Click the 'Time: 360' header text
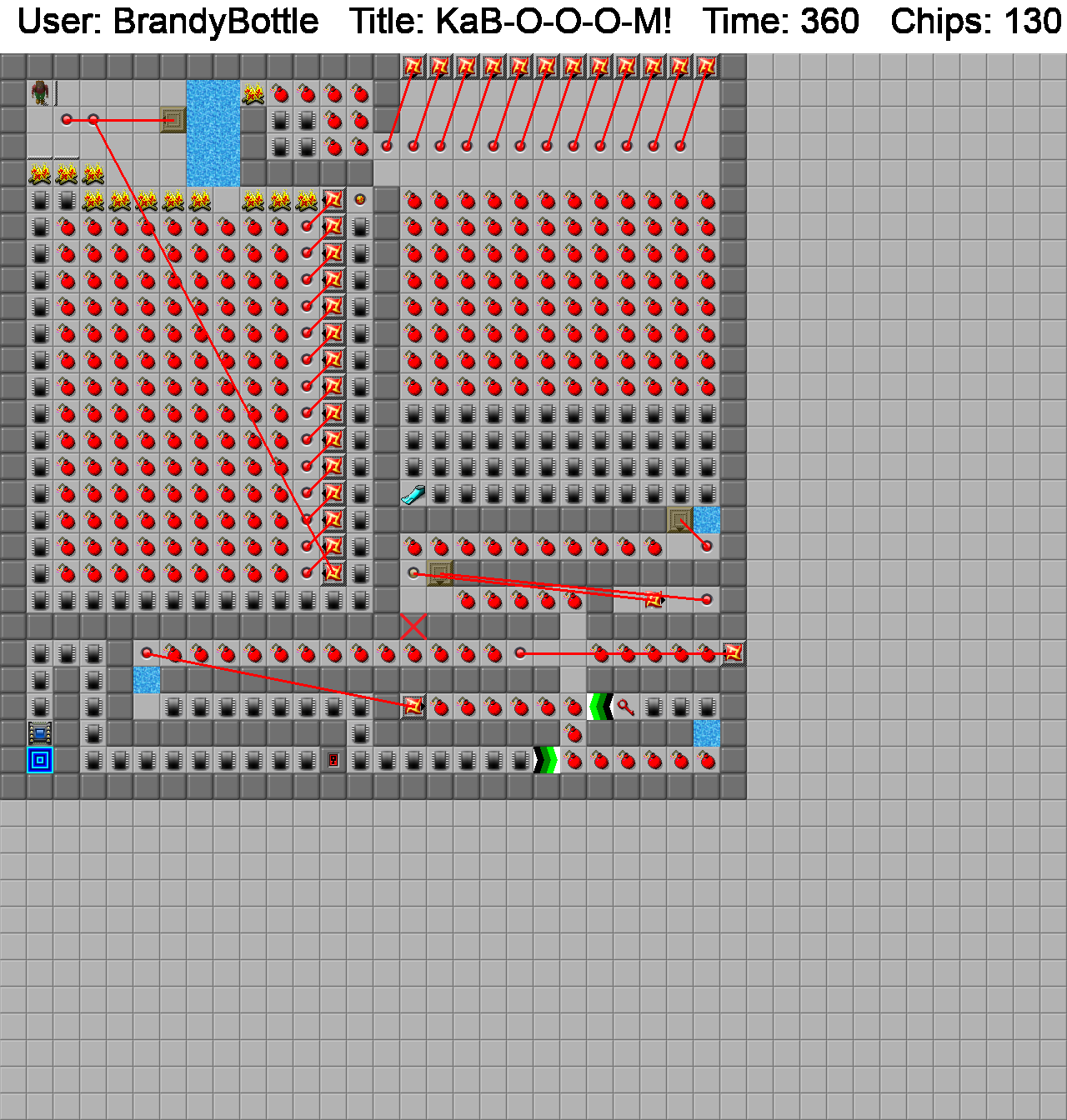Screen dimensions: 1067x1120 [x=781, y=22]
